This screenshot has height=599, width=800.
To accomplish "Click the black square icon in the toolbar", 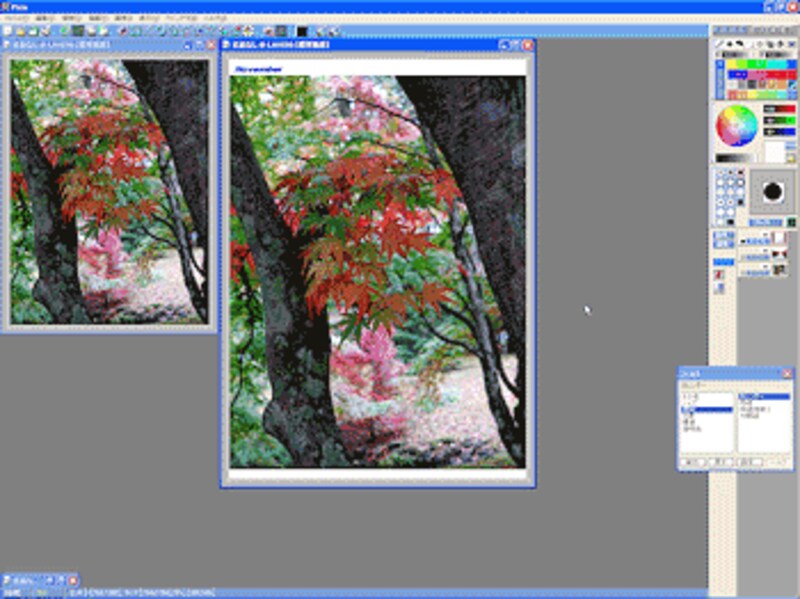I will tap(302, 31).
